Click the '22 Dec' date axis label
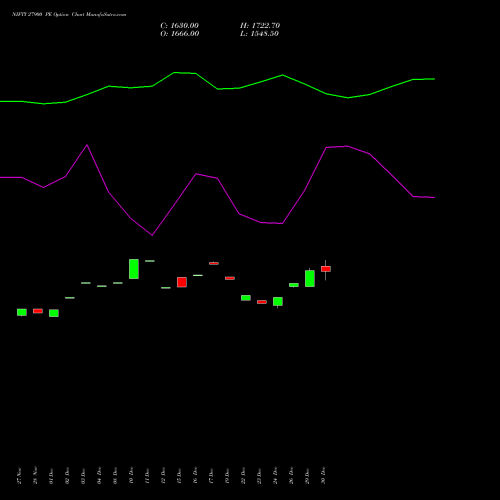This screenshot has width=500, height=500. pyautogui.click(x=243, y=476)
